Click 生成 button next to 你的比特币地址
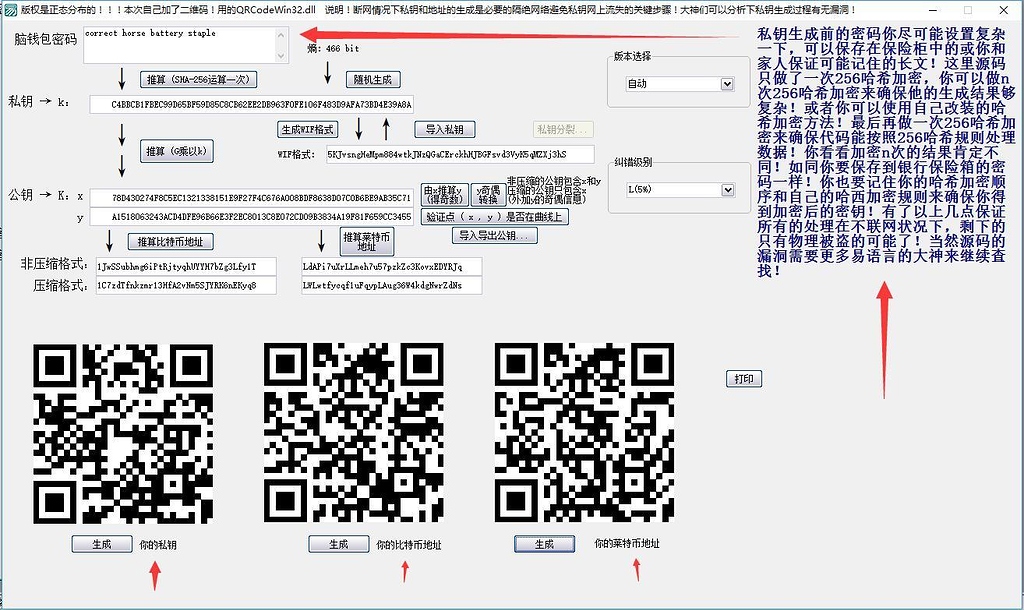 pos(338,544)
